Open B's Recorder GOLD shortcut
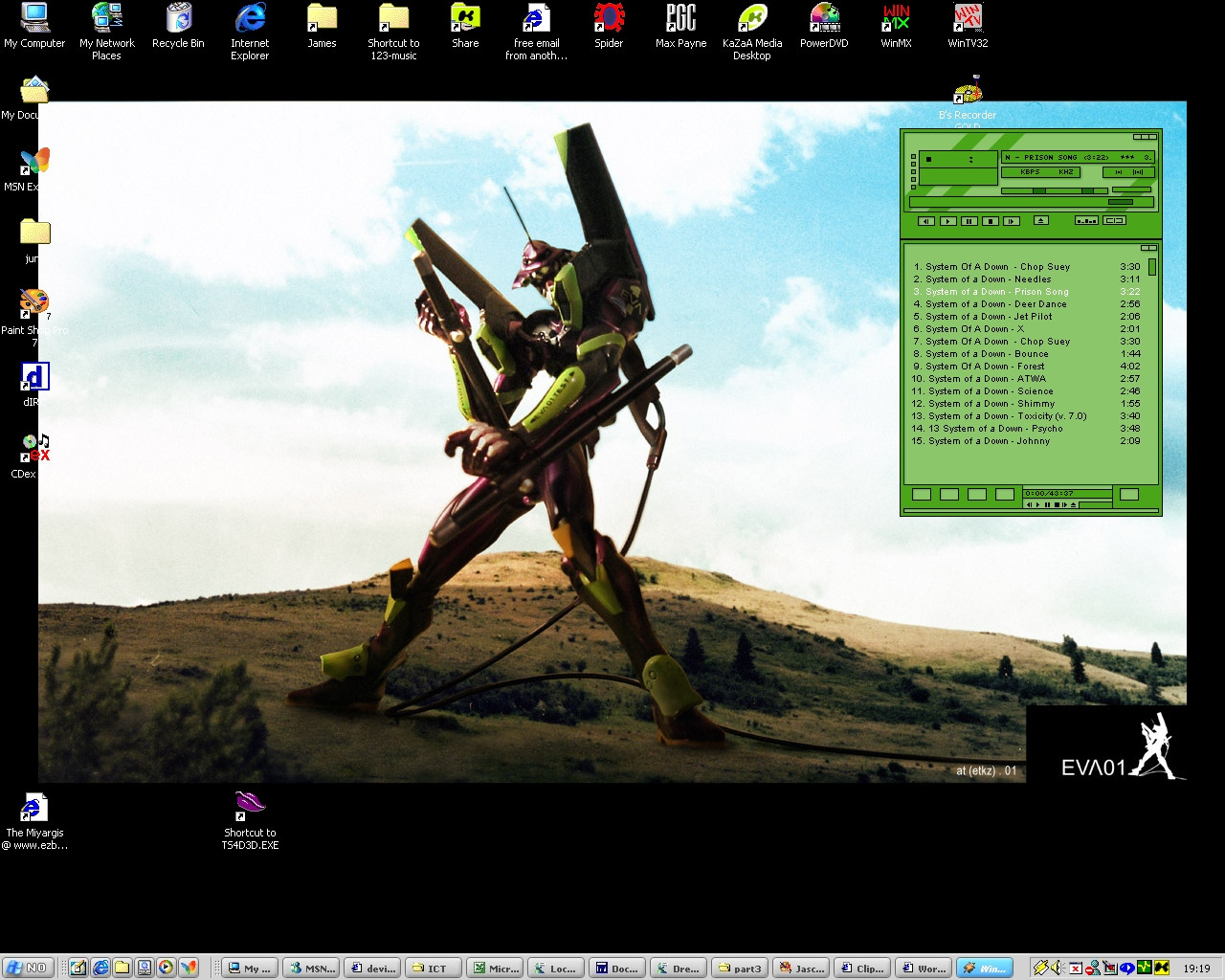Screen dimensions: 1225x980 point(968,103)
